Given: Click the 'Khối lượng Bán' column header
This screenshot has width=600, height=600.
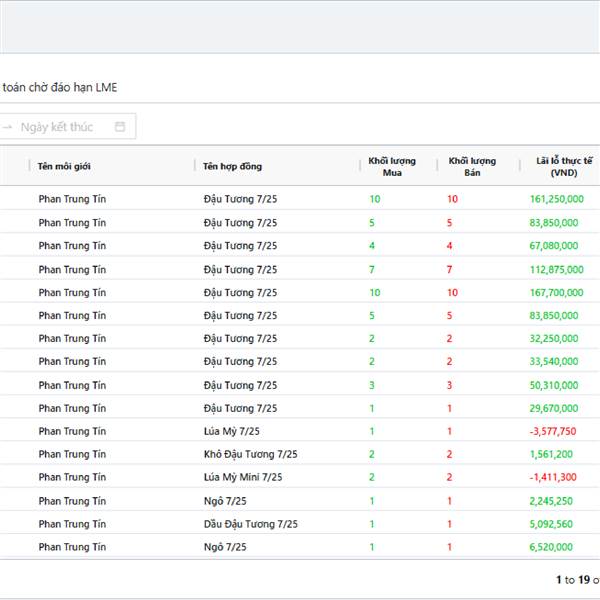Looking at the screenshot, I should pos(472,166).
